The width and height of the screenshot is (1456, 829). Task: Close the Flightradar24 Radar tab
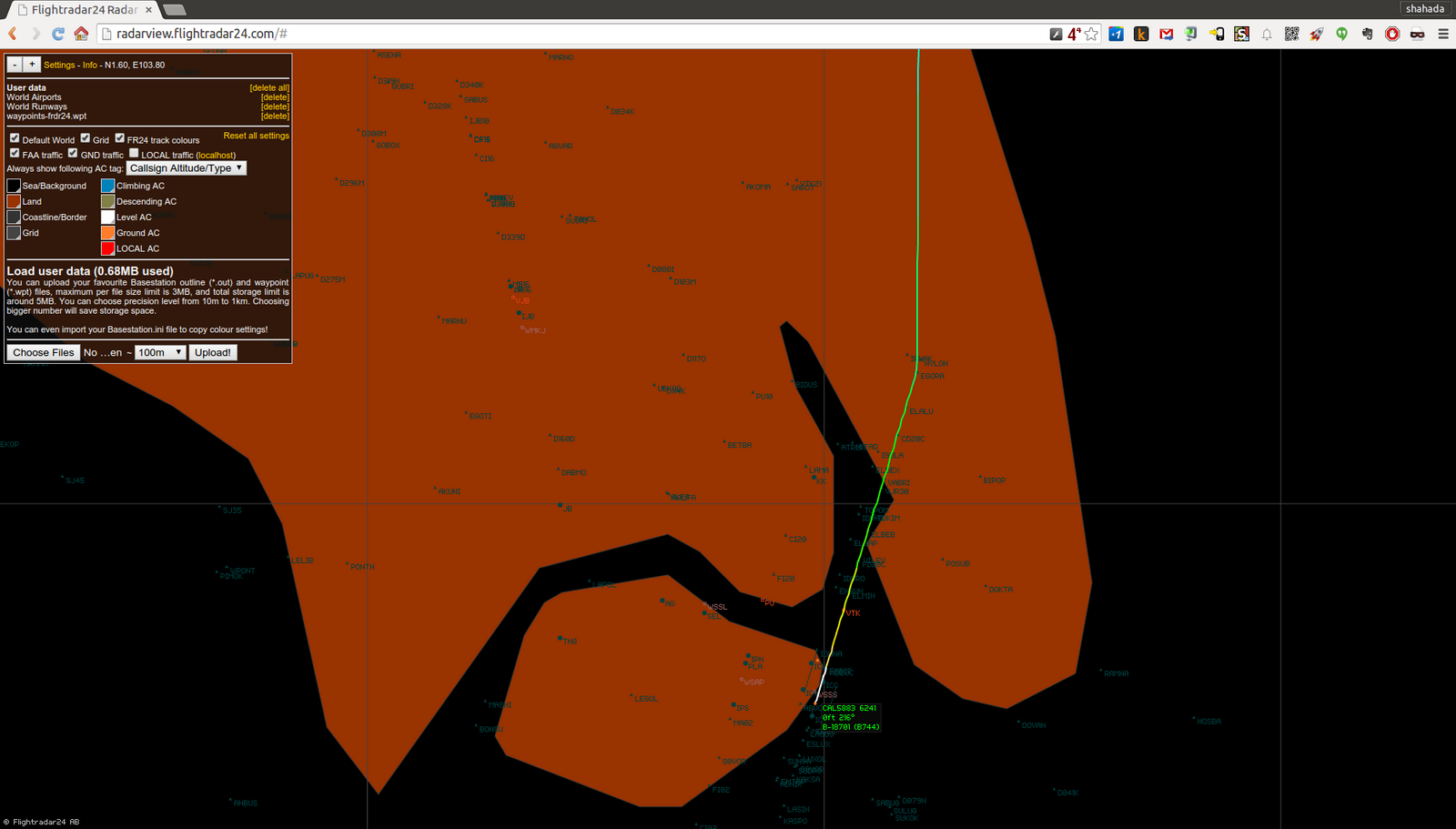[x=148, y=10]
